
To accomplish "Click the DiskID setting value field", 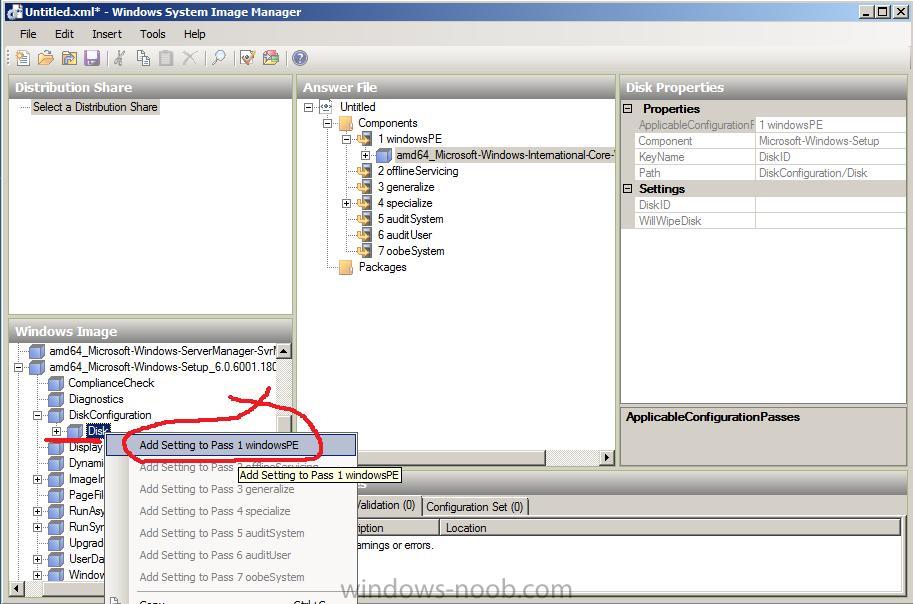I will (830, 204).
